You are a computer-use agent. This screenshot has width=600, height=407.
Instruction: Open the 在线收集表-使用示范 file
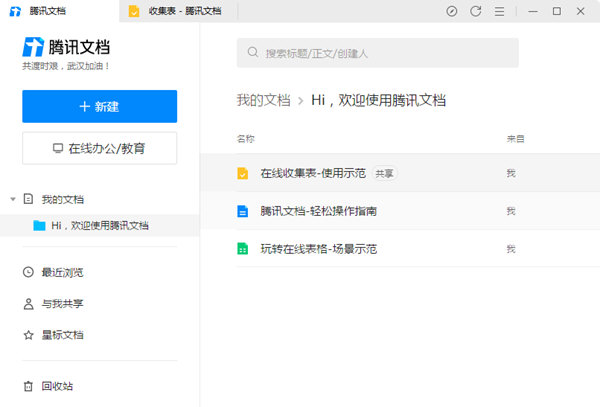312,174
